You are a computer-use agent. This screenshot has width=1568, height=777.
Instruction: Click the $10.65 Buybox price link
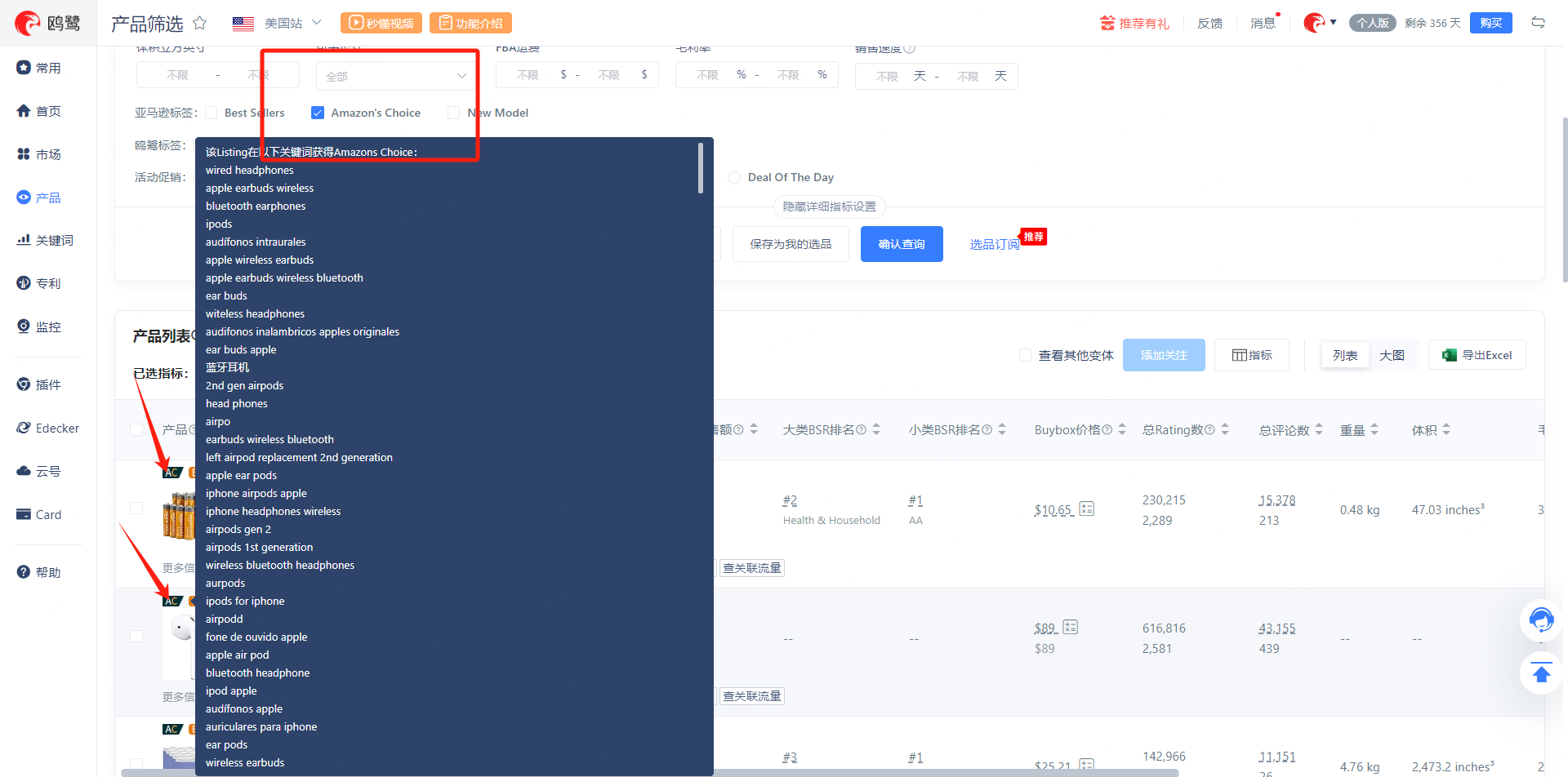[x=1053, y=509]
